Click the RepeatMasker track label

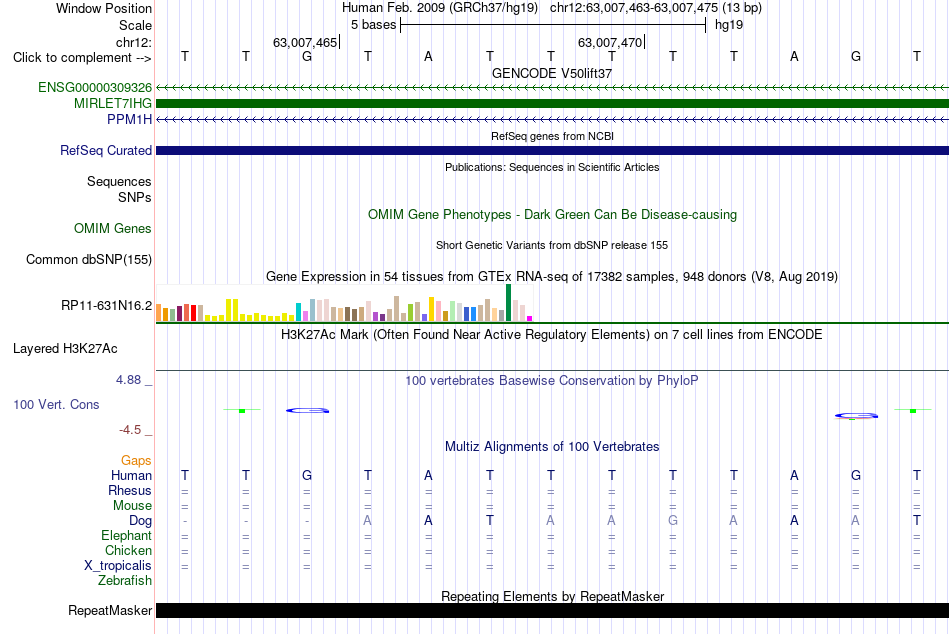[110, 610]
